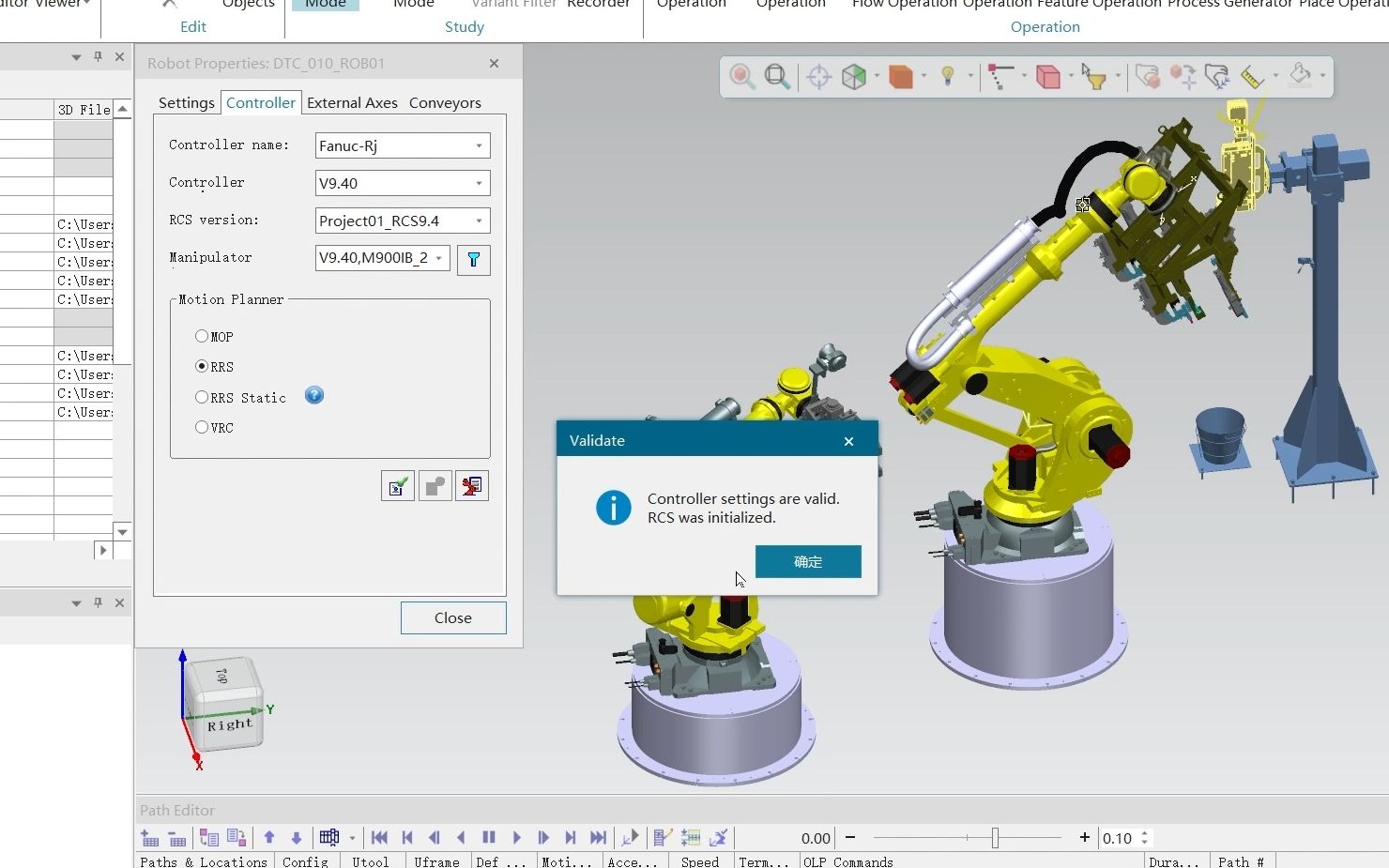Confirm the Validate dialog with 确定
The width and height of the screenshot is (1389, 868).
pos(807,561)
